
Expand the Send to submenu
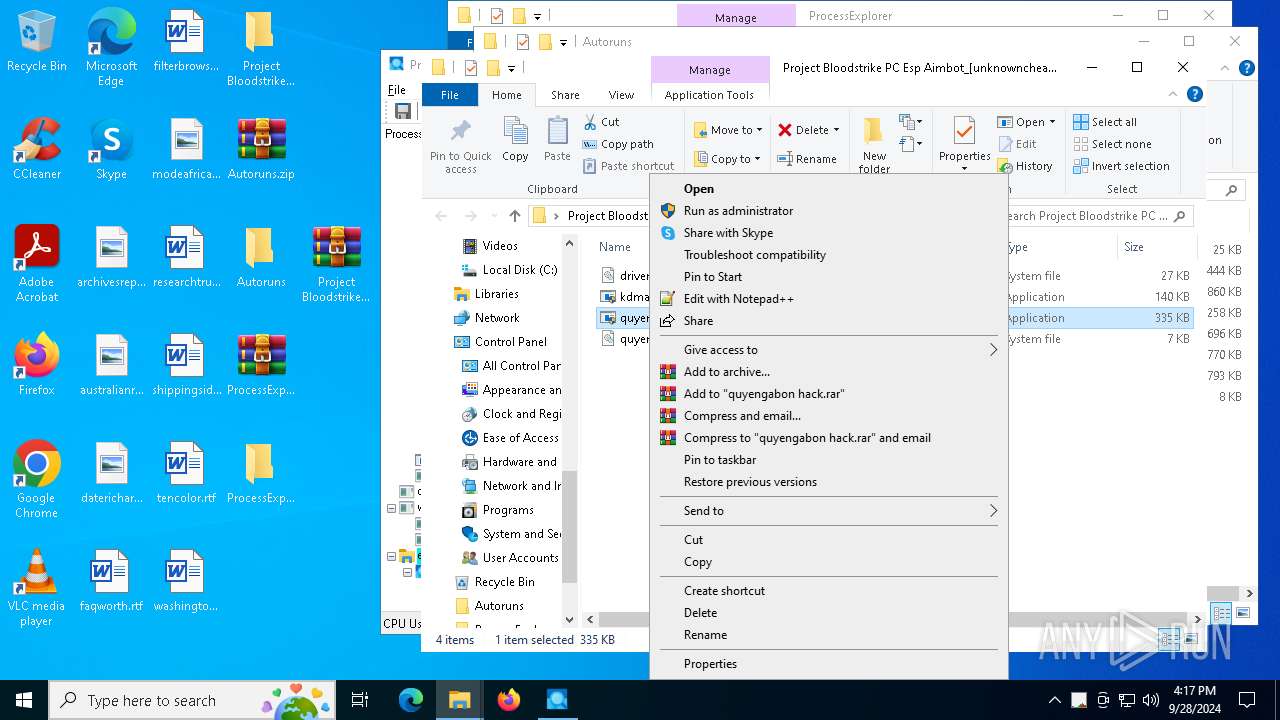coord(829,511)
